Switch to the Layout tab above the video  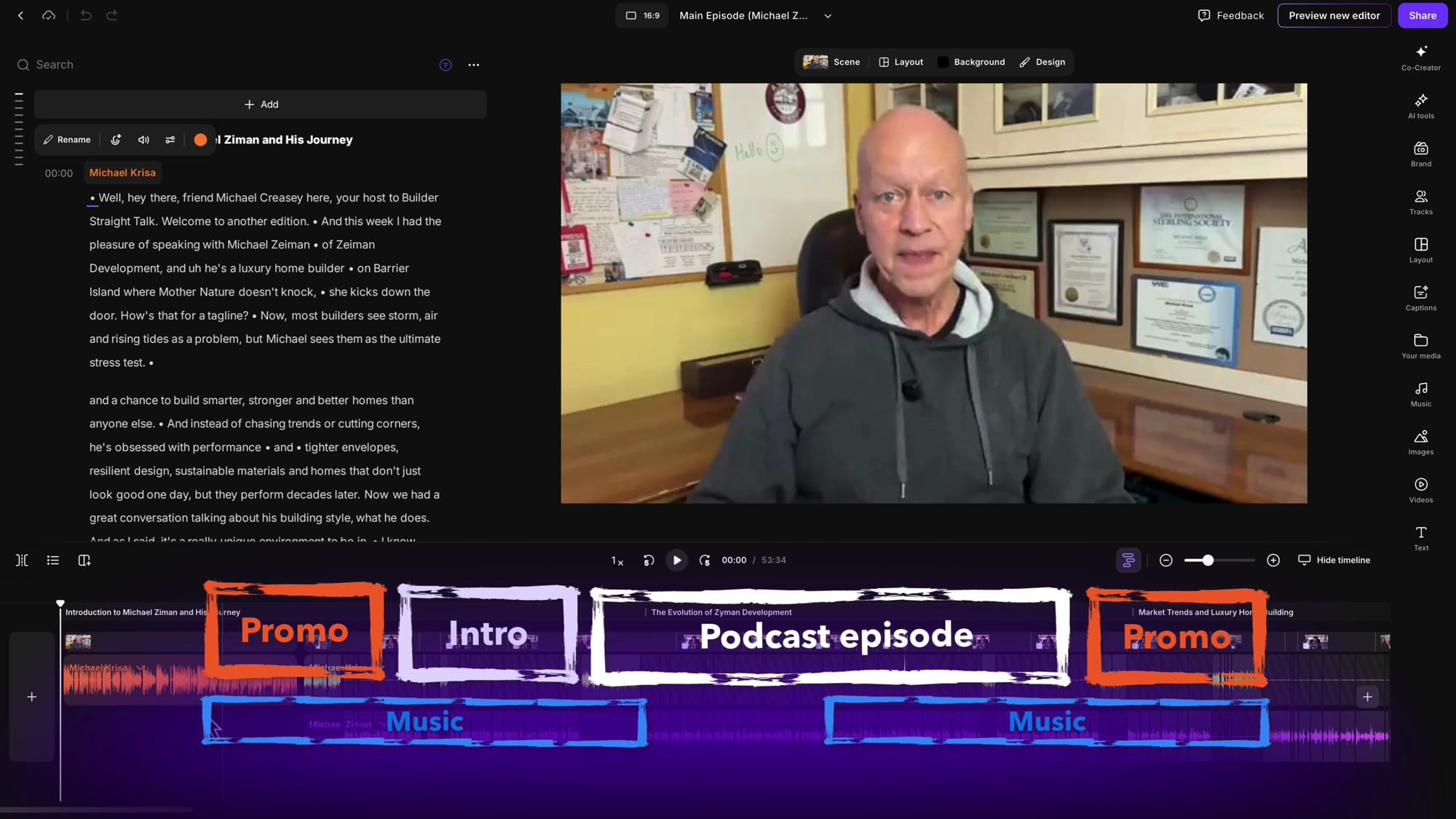tap(901, 62)
